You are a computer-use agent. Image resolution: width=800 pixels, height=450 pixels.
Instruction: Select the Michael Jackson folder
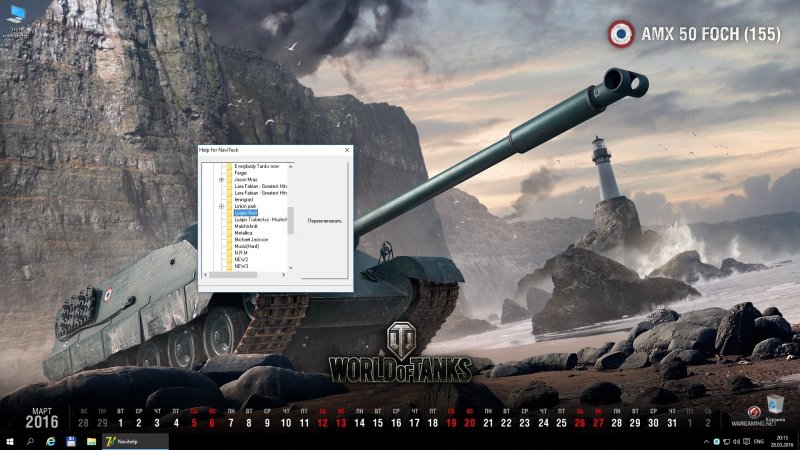pos(251,239)
